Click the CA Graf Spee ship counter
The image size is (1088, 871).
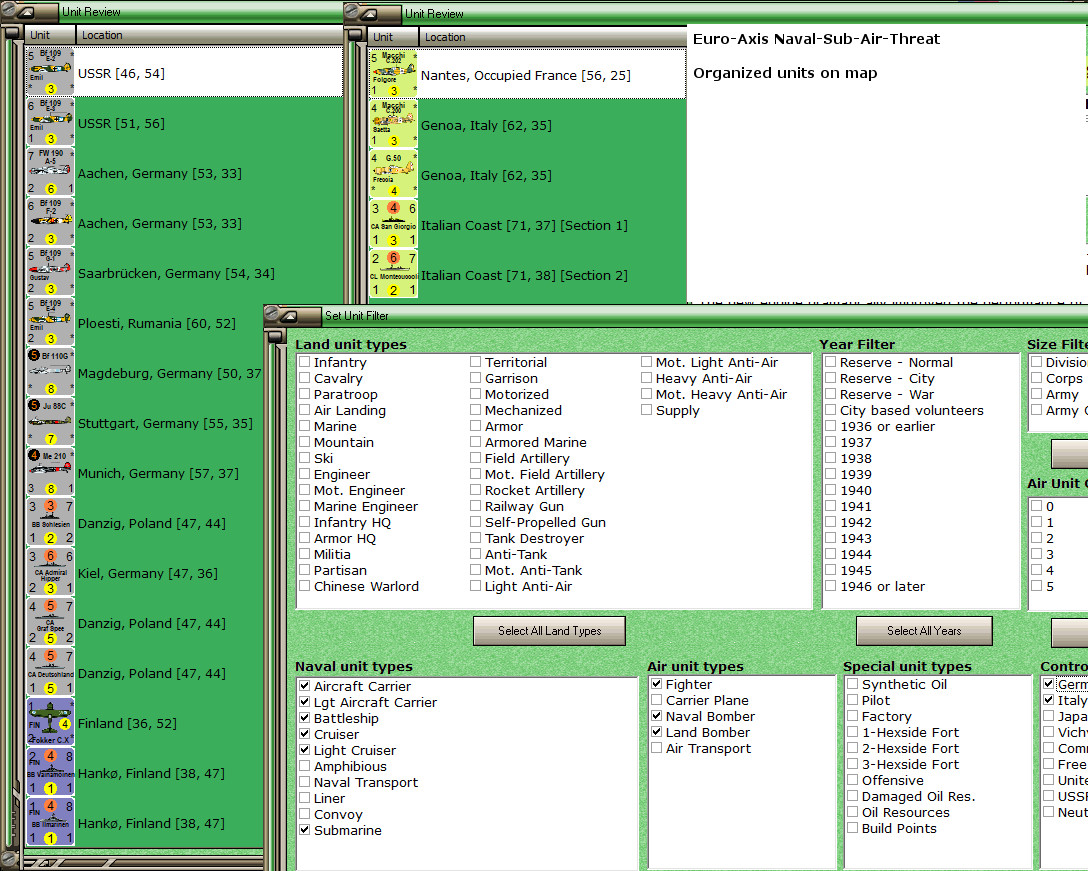pos(50,623)
